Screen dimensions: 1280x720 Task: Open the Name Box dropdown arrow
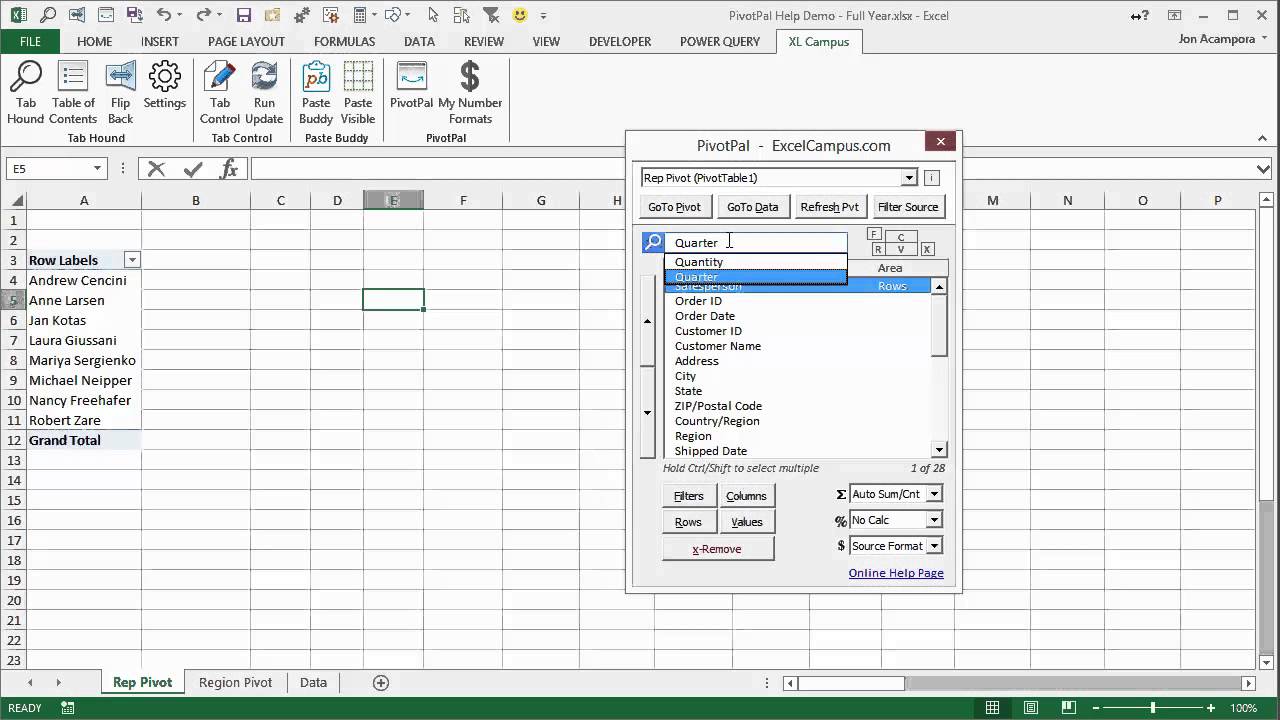97,169
